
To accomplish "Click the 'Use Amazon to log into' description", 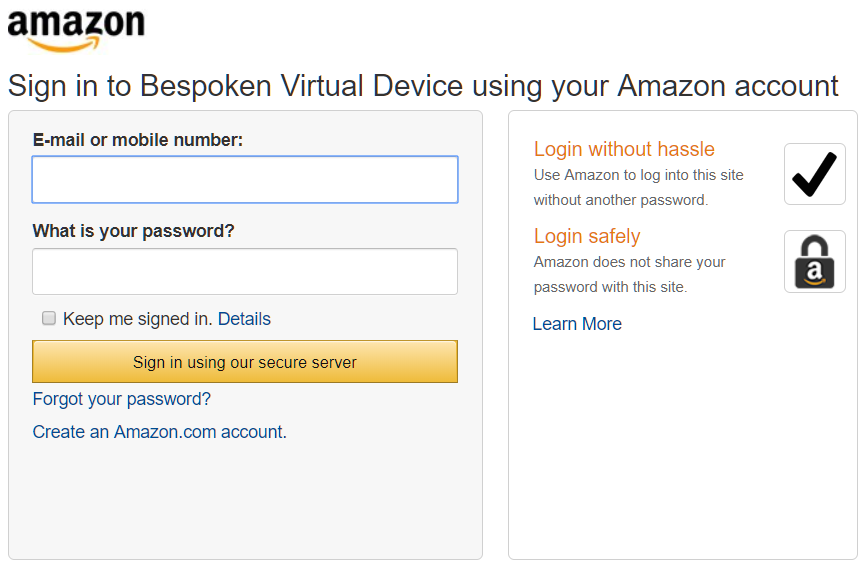I will pyautogui.click(x=638, y=187).
